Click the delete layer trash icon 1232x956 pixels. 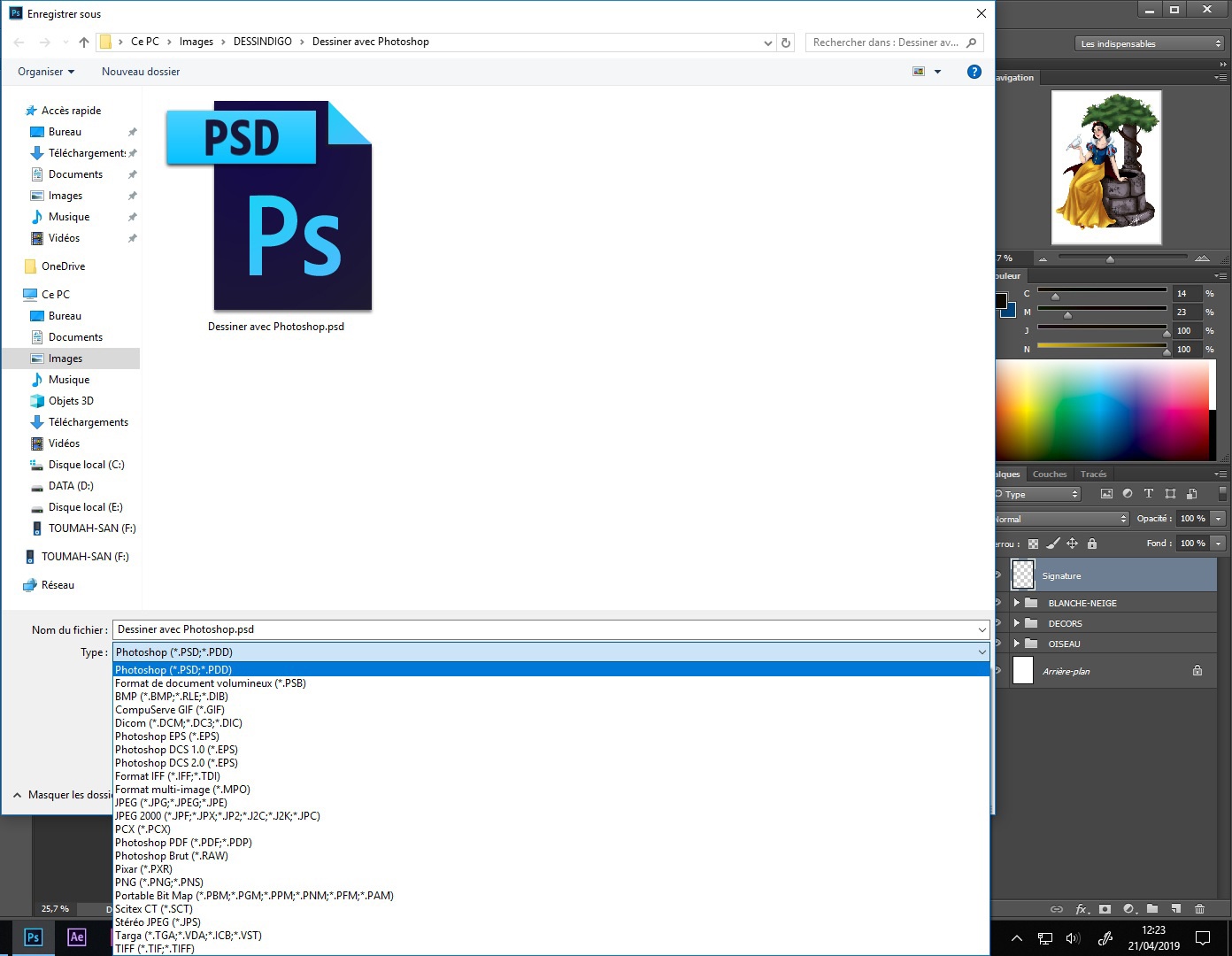(x=1199, y=909)
